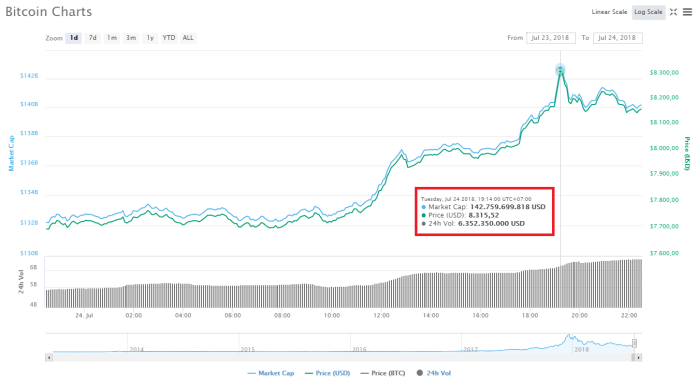Click the navigator range handle near 2018
This screenshot has height=380, width=696.
pyautogui.click(x=635, y=343)
